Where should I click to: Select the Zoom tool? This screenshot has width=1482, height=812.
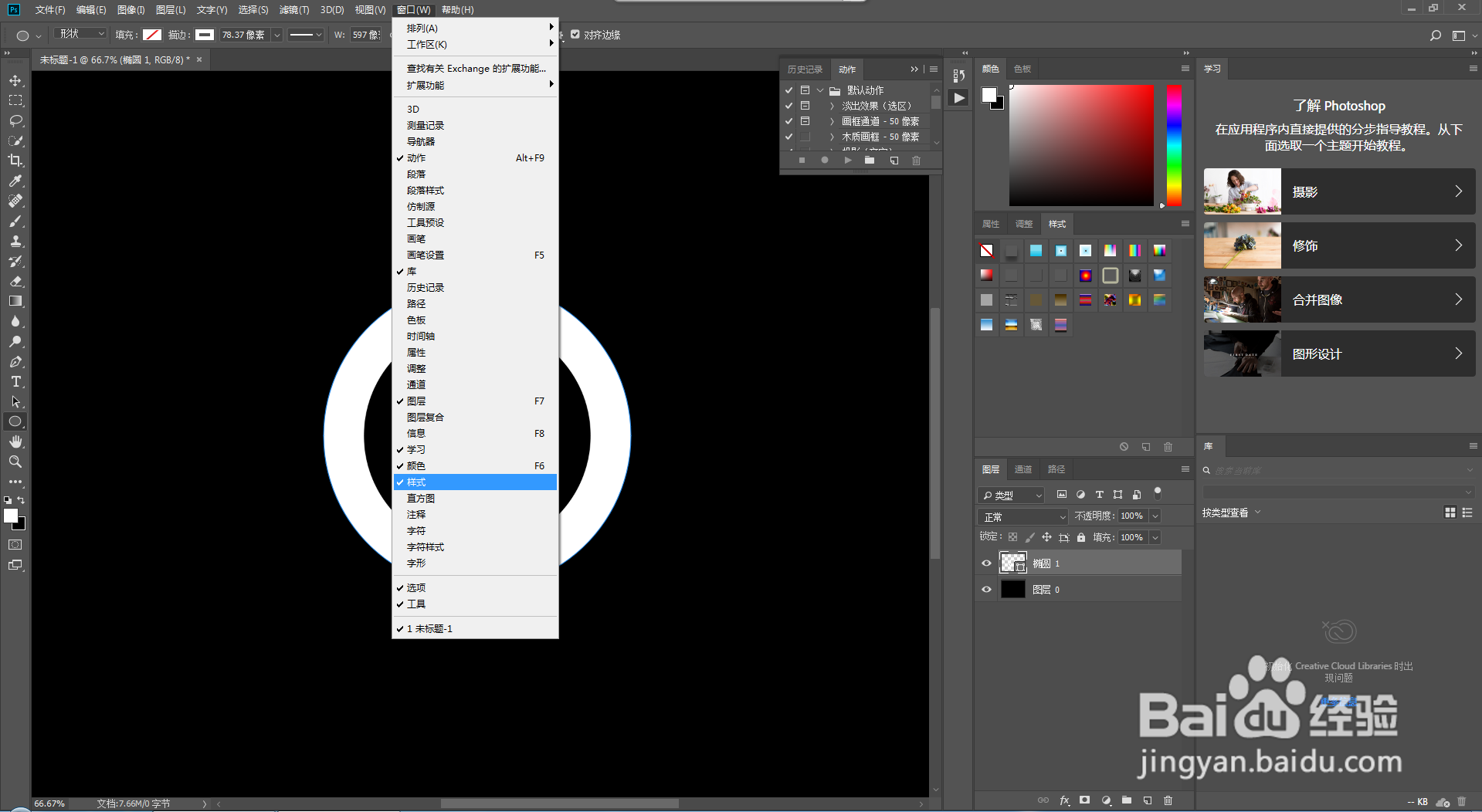point(15,462)
